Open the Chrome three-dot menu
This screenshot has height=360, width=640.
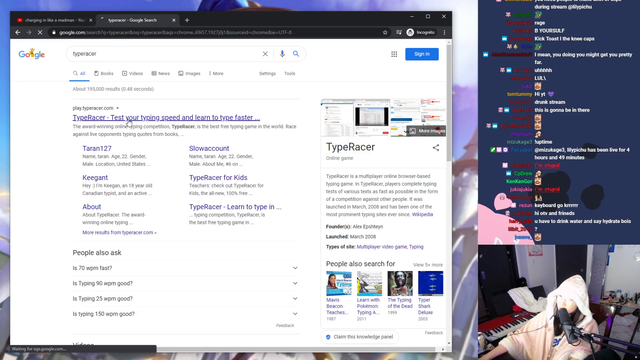(x=444, y=32)
